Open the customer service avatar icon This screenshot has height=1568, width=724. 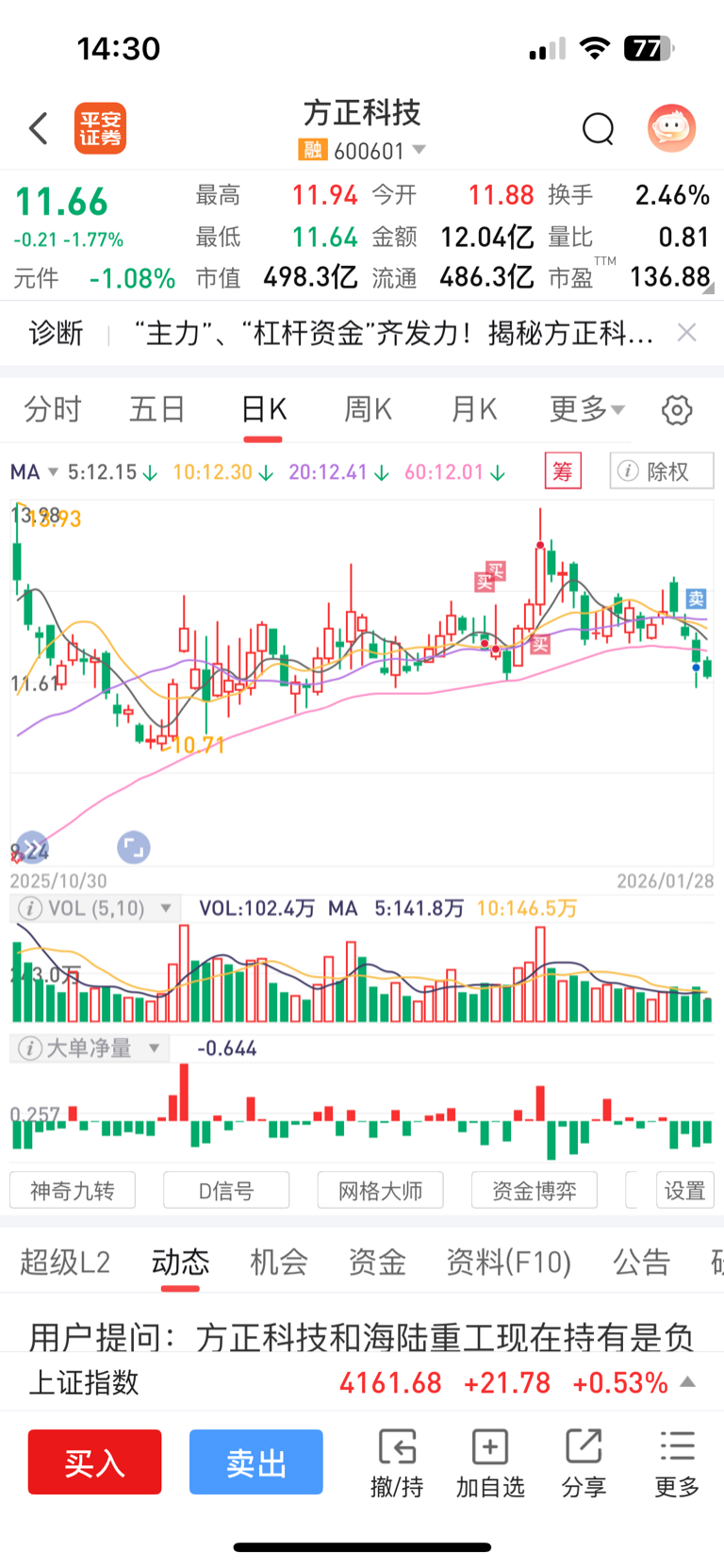(671, 128)
